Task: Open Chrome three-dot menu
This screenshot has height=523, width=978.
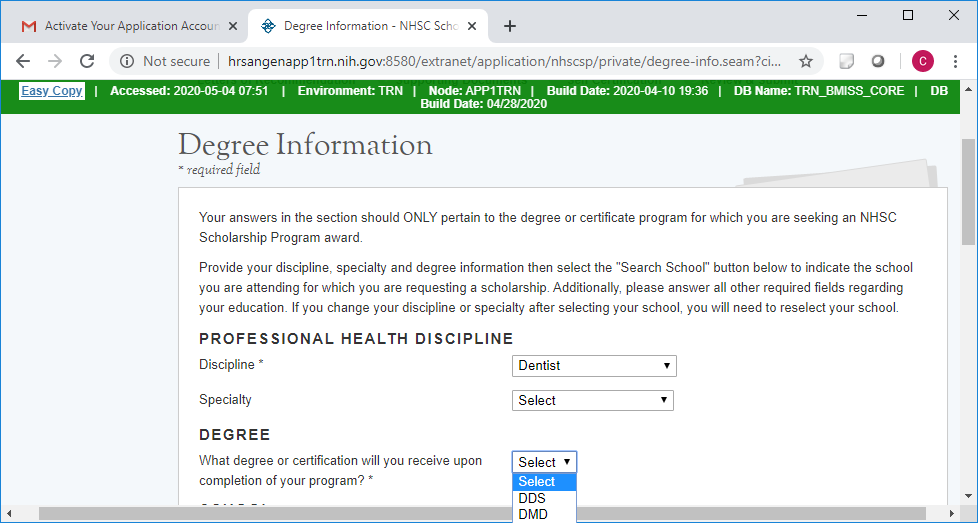Action: pos(955,61)
